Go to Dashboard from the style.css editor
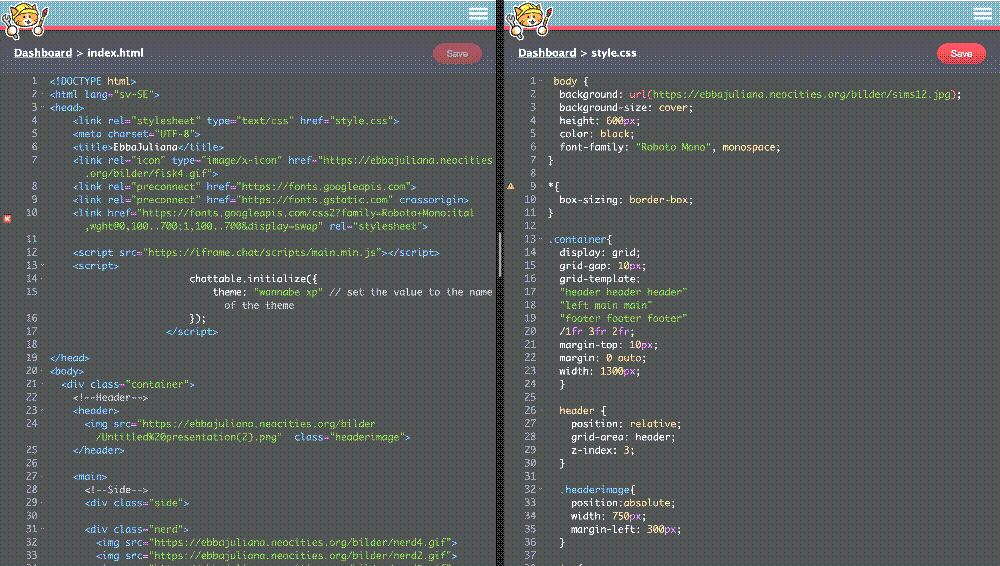The image size is (1000, 566). [x=546, y=53]
